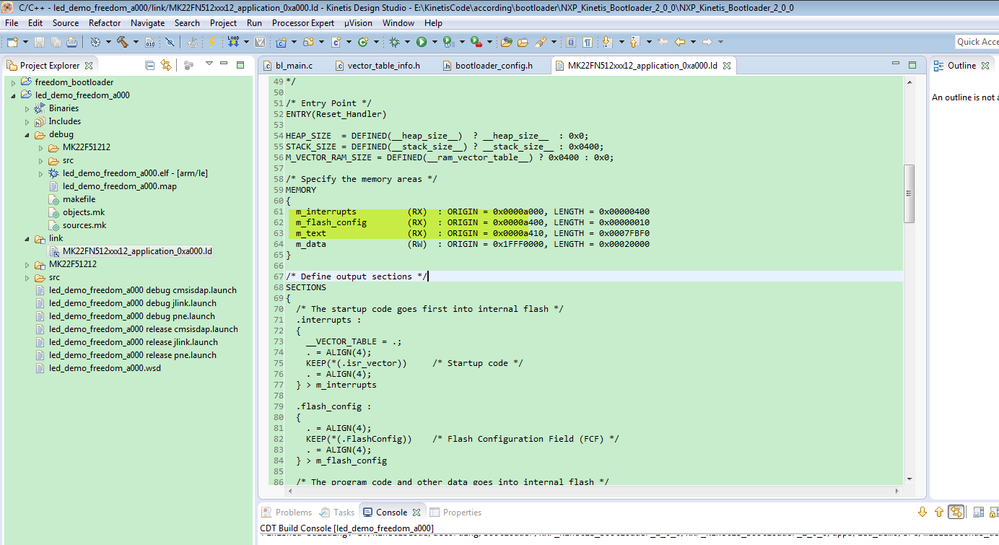Open the File menu
The image size is (999, 545).
click(x=11, y=23)
